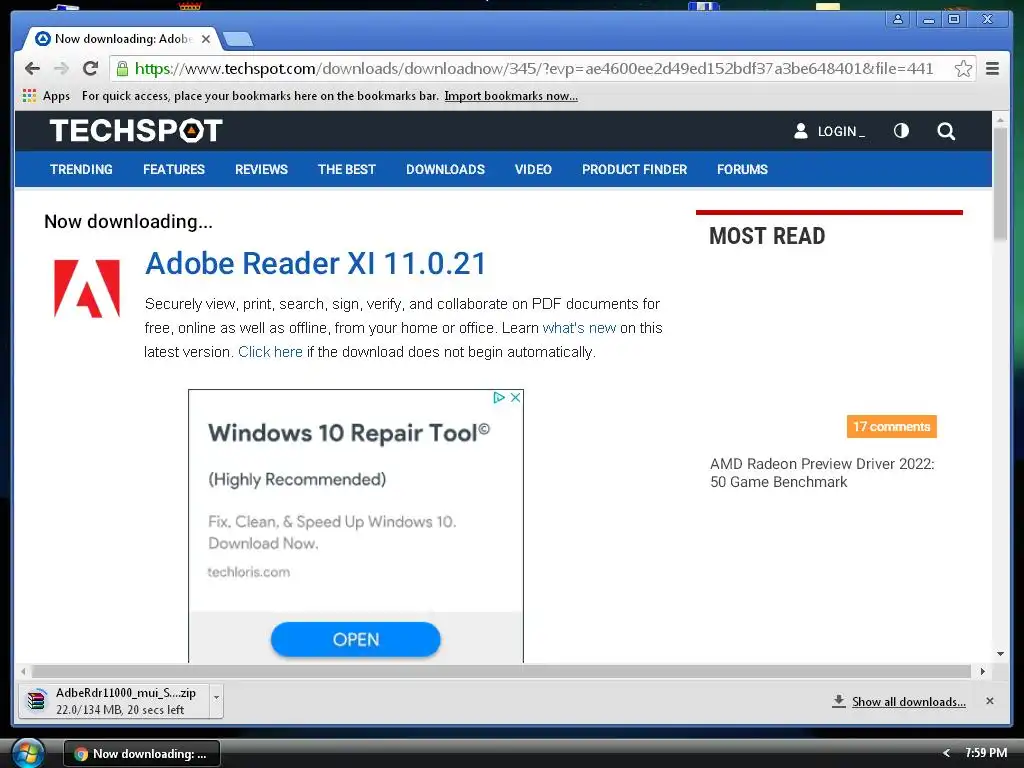Open site search magnifier icon
This screenshot has width=1024, height=768.
tap(946, 131)
